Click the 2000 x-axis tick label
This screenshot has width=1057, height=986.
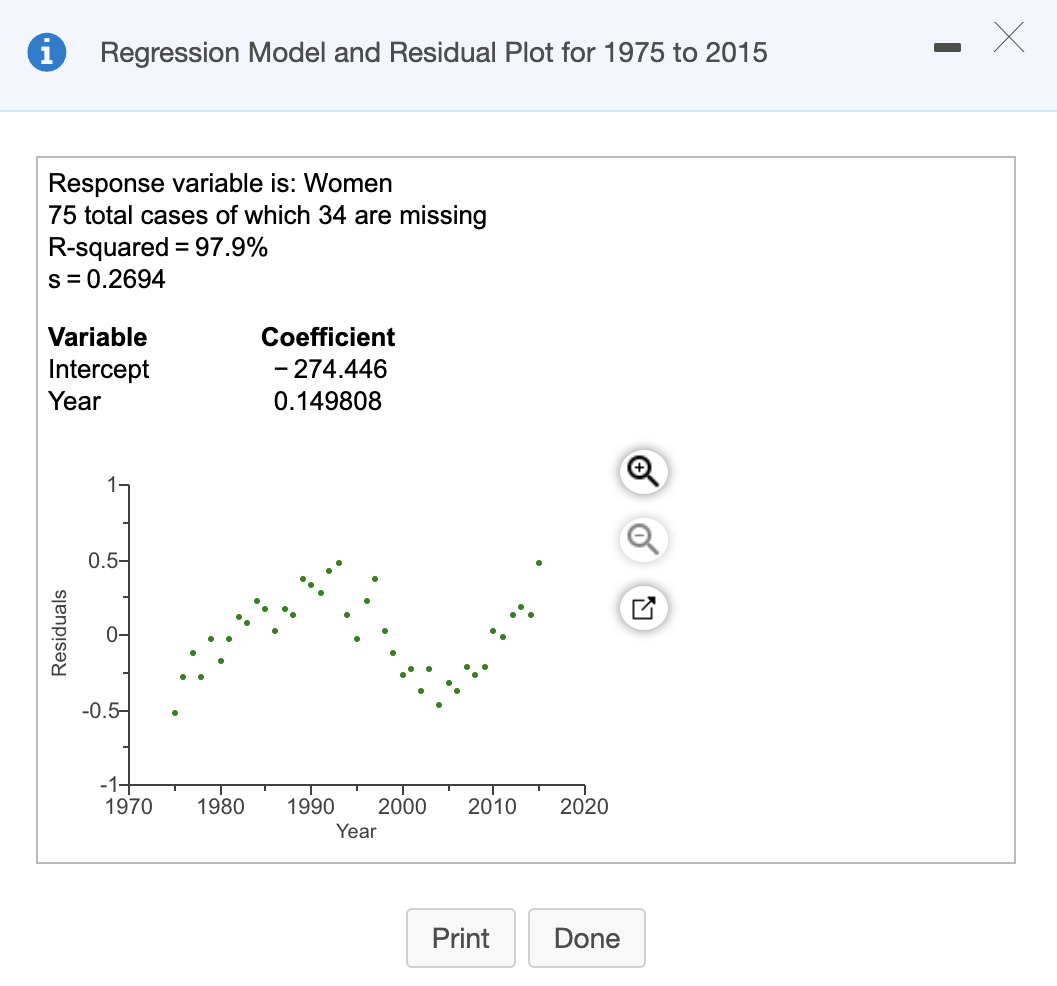point(402,806)
